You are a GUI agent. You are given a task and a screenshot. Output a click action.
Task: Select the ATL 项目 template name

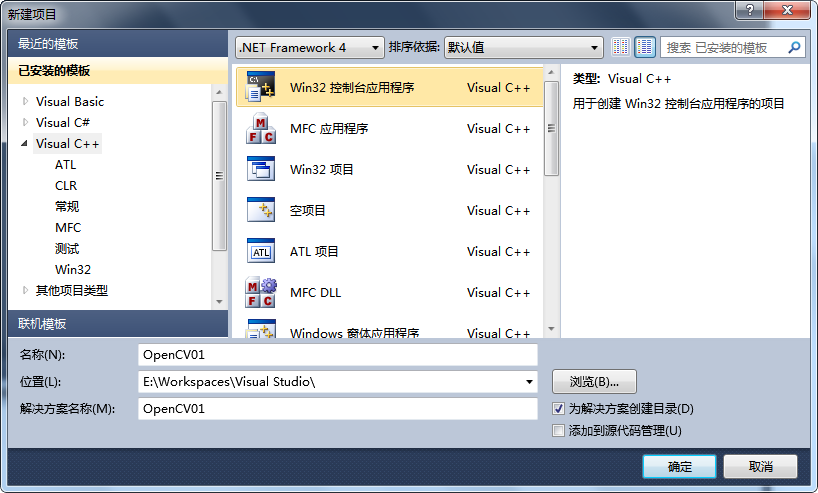(x=314, y=251)
